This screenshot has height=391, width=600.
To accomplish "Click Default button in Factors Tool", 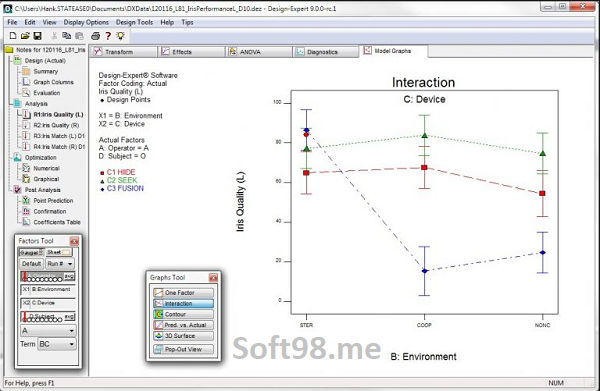I will [31, 264].
